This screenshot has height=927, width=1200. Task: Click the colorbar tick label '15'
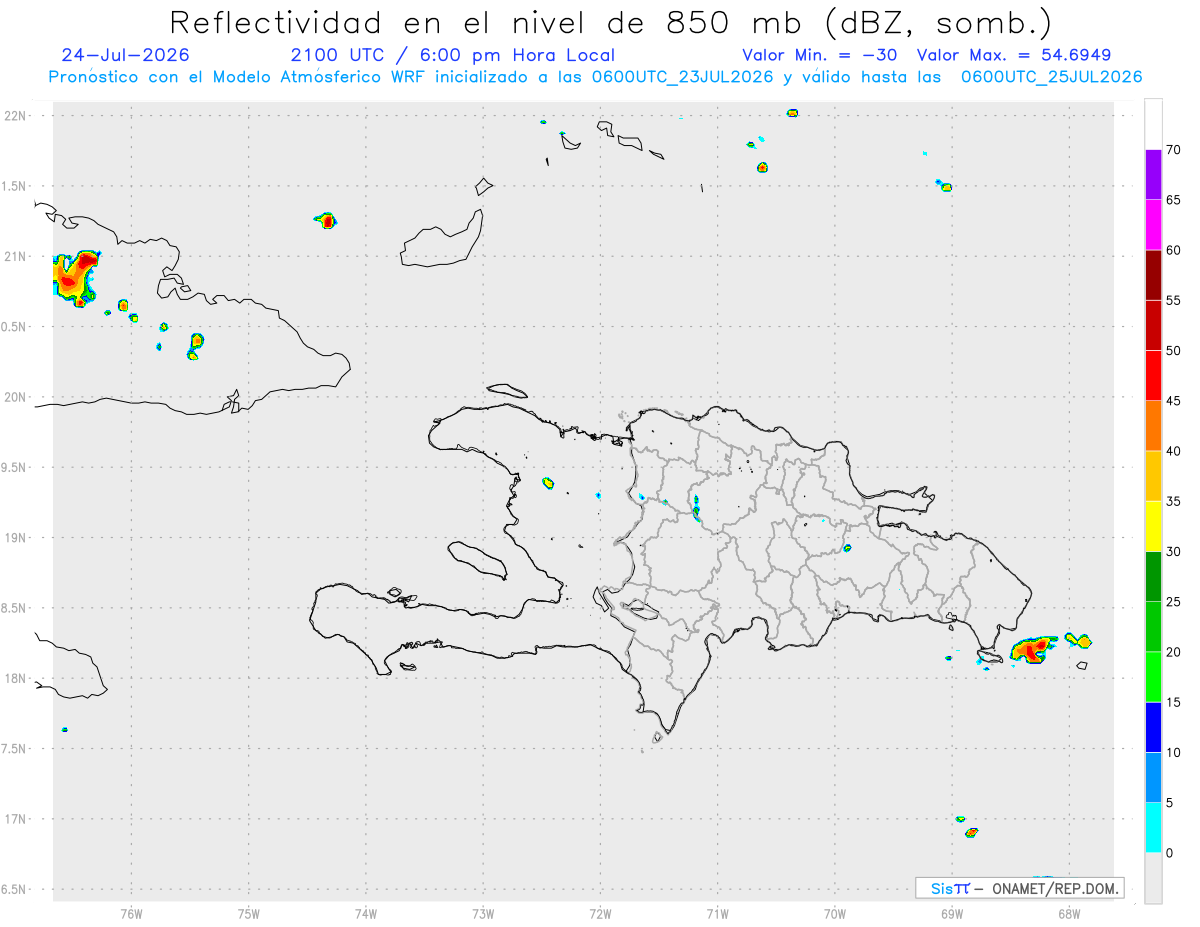click(x=1174, y=702)
